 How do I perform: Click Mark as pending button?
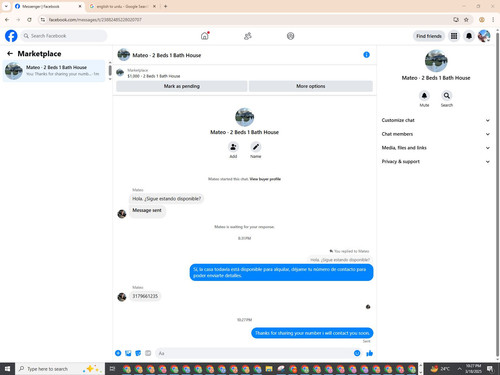[182, 86]
